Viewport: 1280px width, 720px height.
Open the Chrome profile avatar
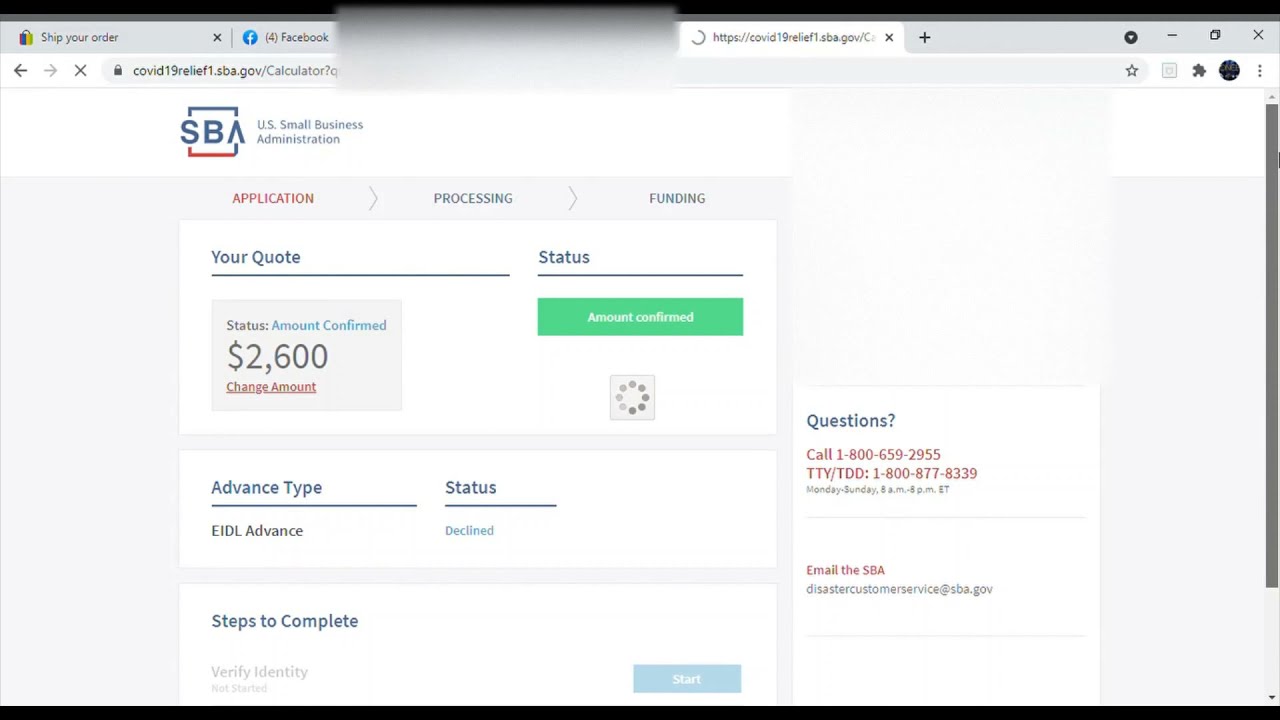click(1229, 70)
